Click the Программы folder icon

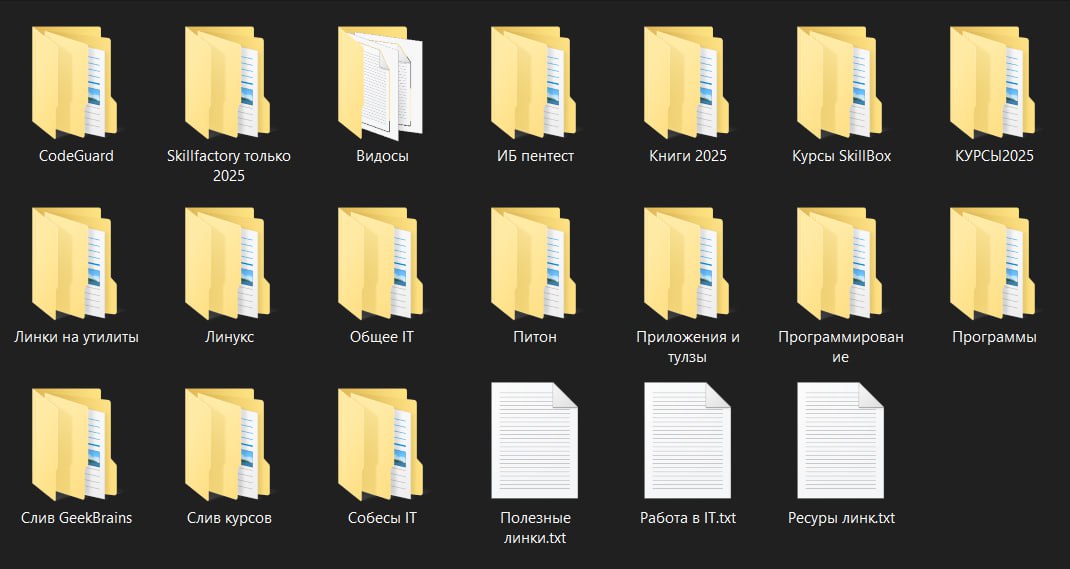pos(993,264)
